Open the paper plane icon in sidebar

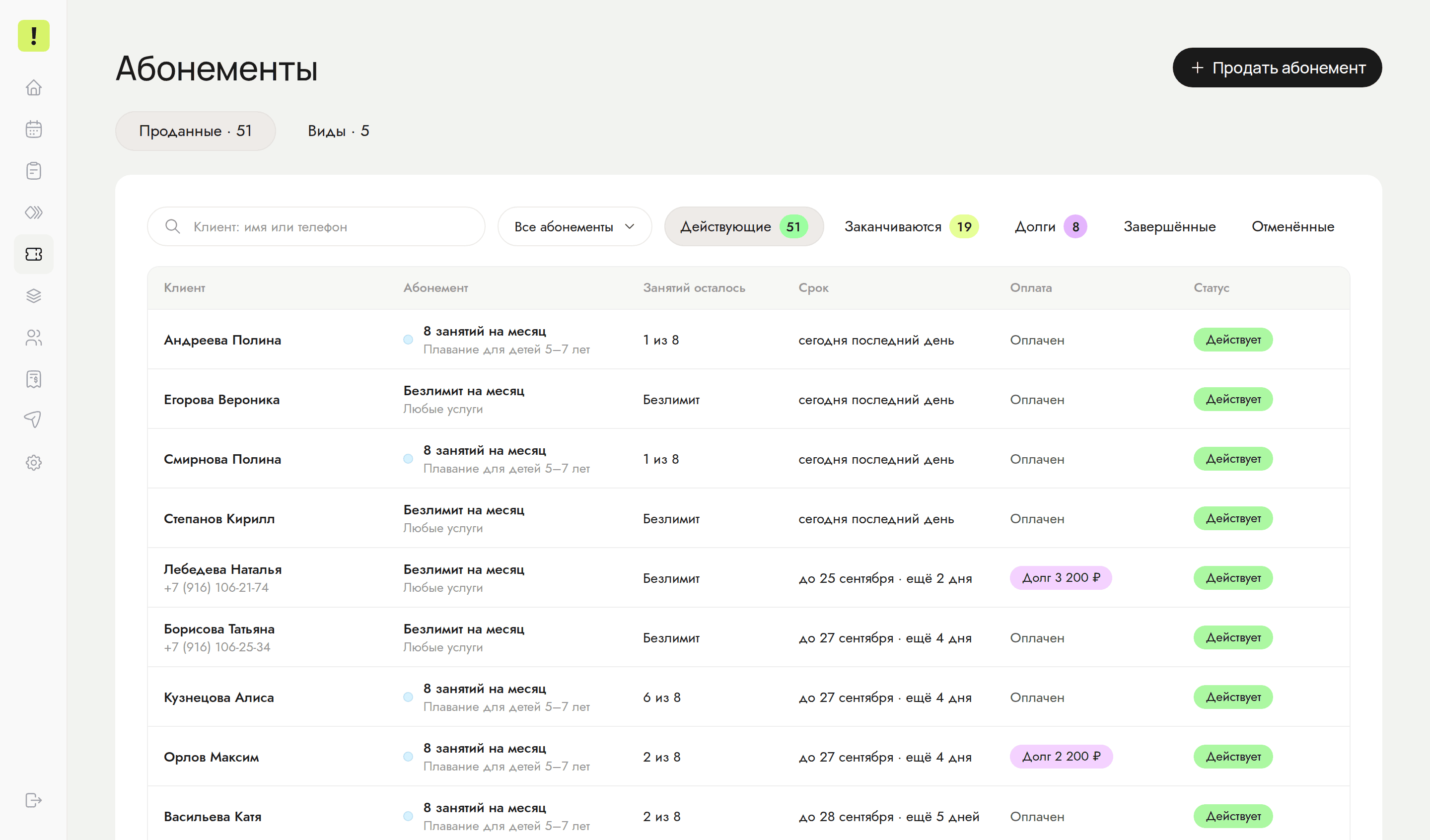pyautogui.click(x=33, y=420)
